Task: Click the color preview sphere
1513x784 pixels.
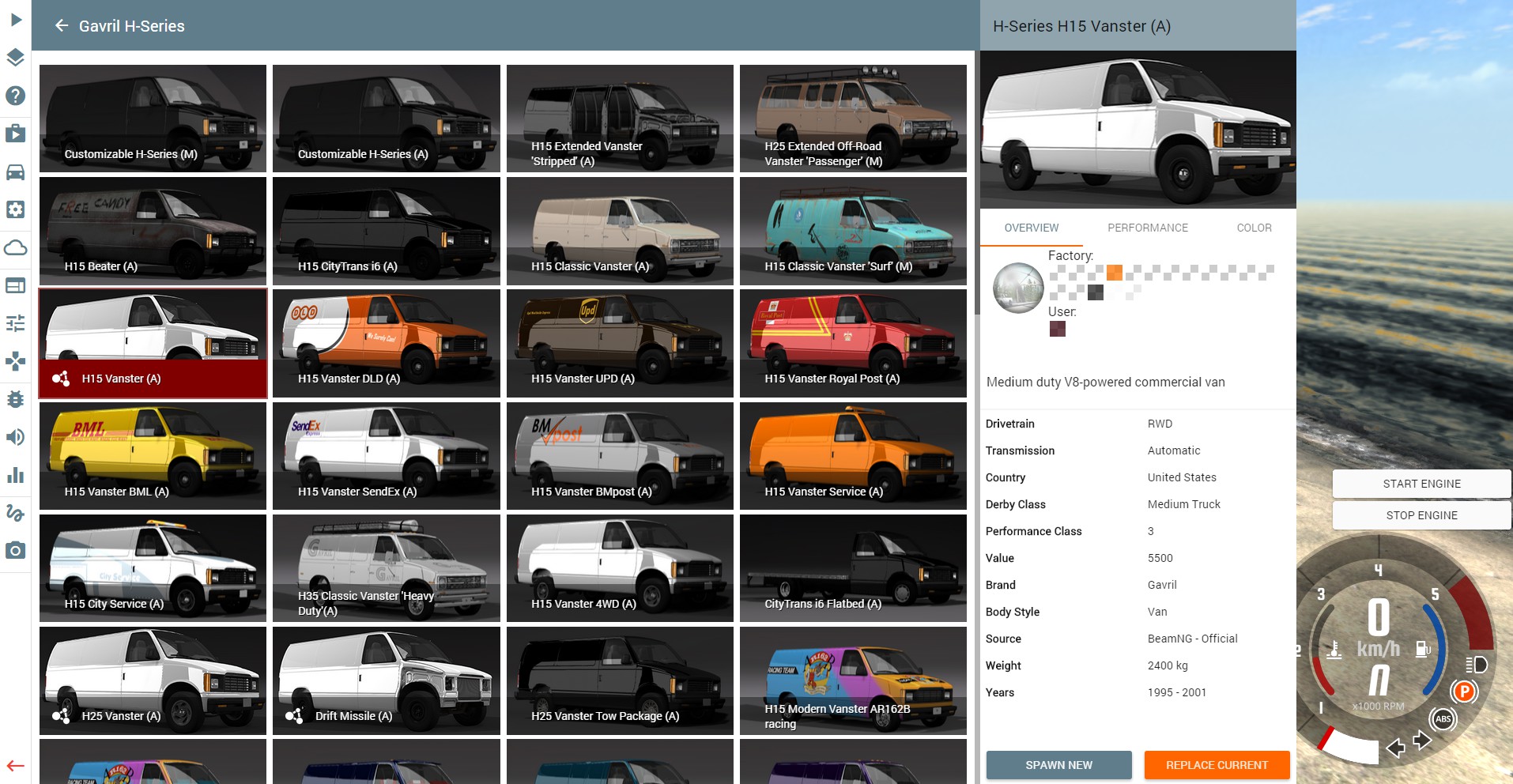Action: 1018,288
